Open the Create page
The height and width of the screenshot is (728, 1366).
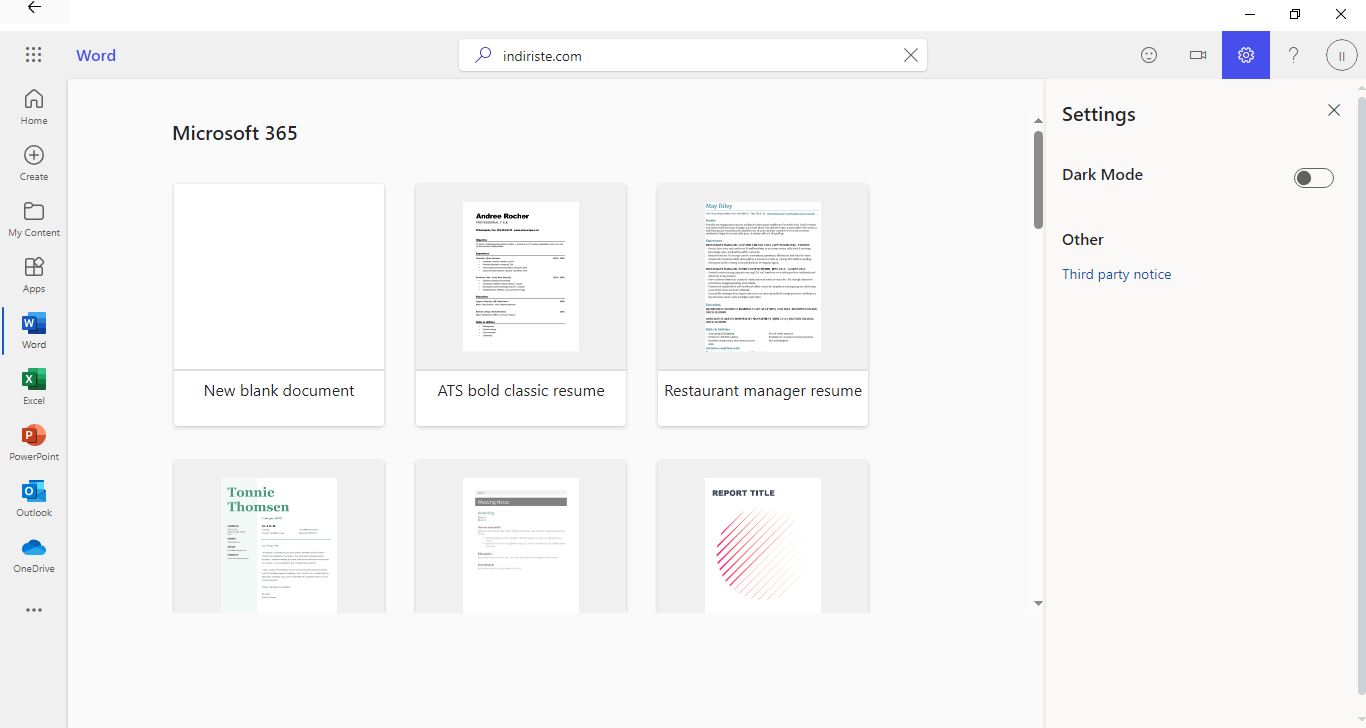tap(34, 162)
